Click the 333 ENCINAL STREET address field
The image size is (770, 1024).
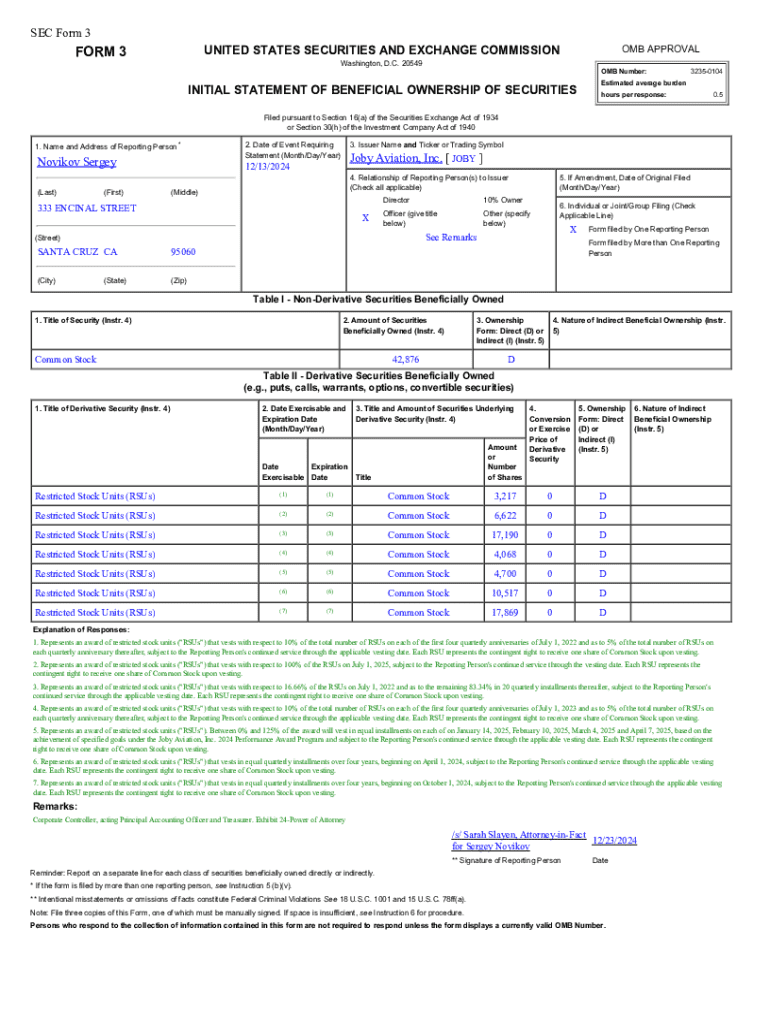tap(86, 208)
